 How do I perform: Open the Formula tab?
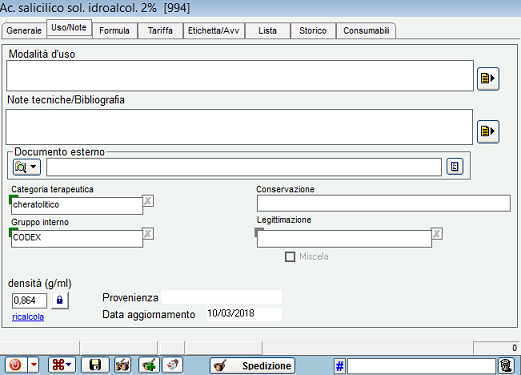pyautogui.click(x=114, y=31)
